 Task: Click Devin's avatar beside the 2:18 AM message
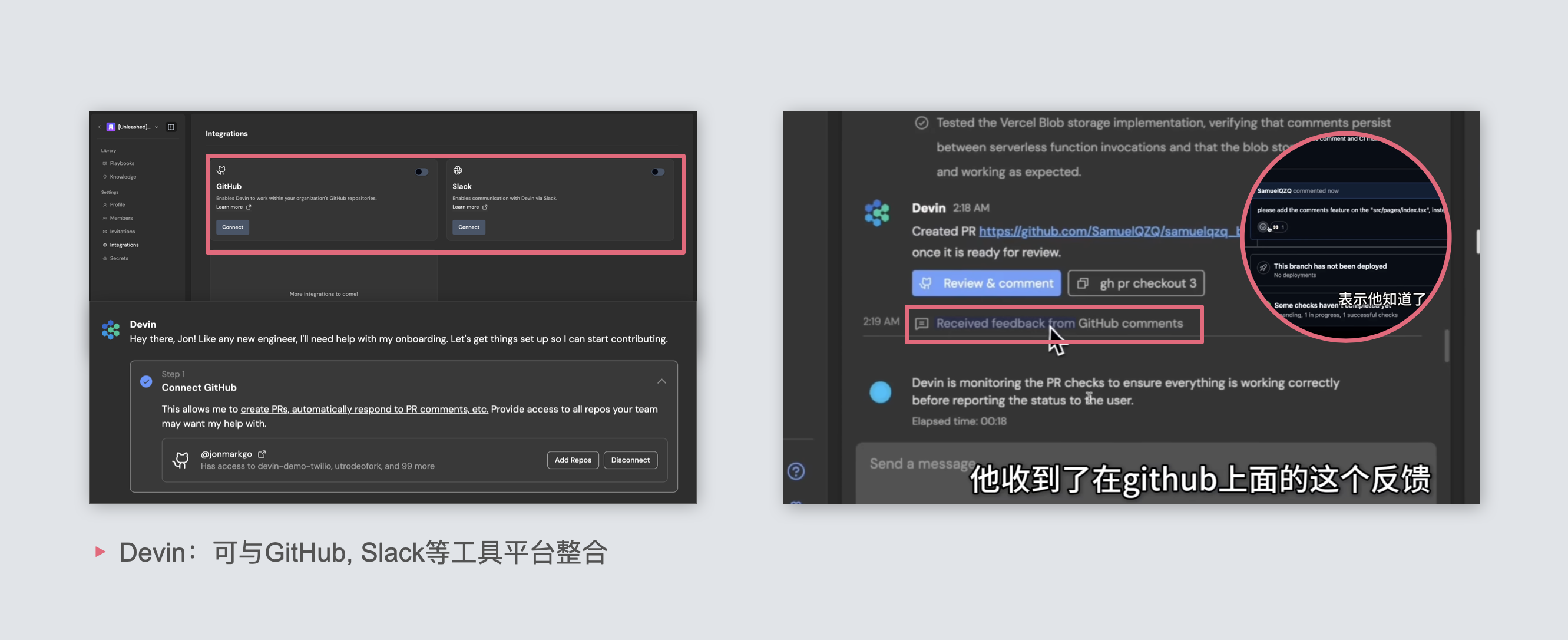click(x=877, y=213)
